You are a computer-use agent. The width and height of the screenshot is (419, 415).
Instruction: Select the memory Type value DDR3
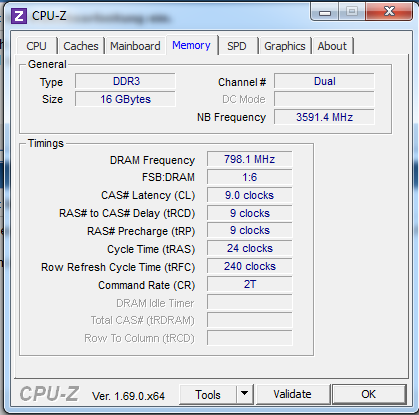[x=125, y=81]
